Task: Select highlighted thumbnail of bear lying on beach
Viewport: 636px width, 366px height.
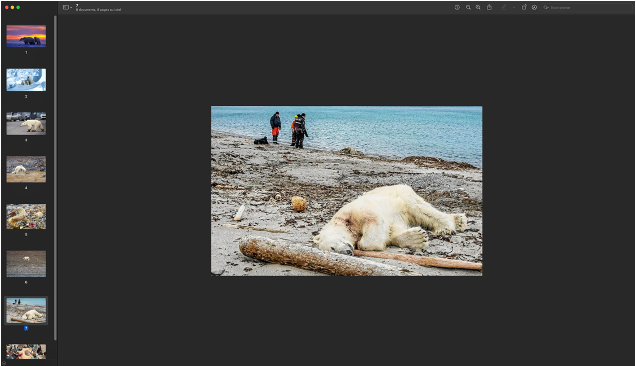Action: [26, 310]
